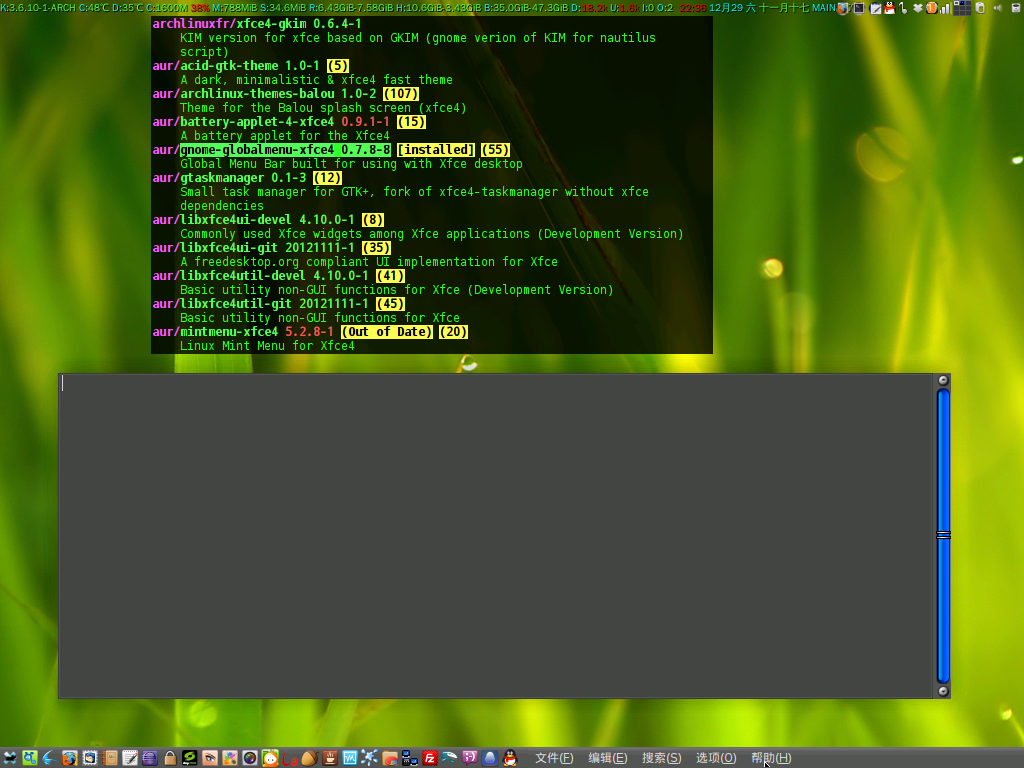
Task: Click the [installed] tag in terminal output
Action: click(436, 150)
